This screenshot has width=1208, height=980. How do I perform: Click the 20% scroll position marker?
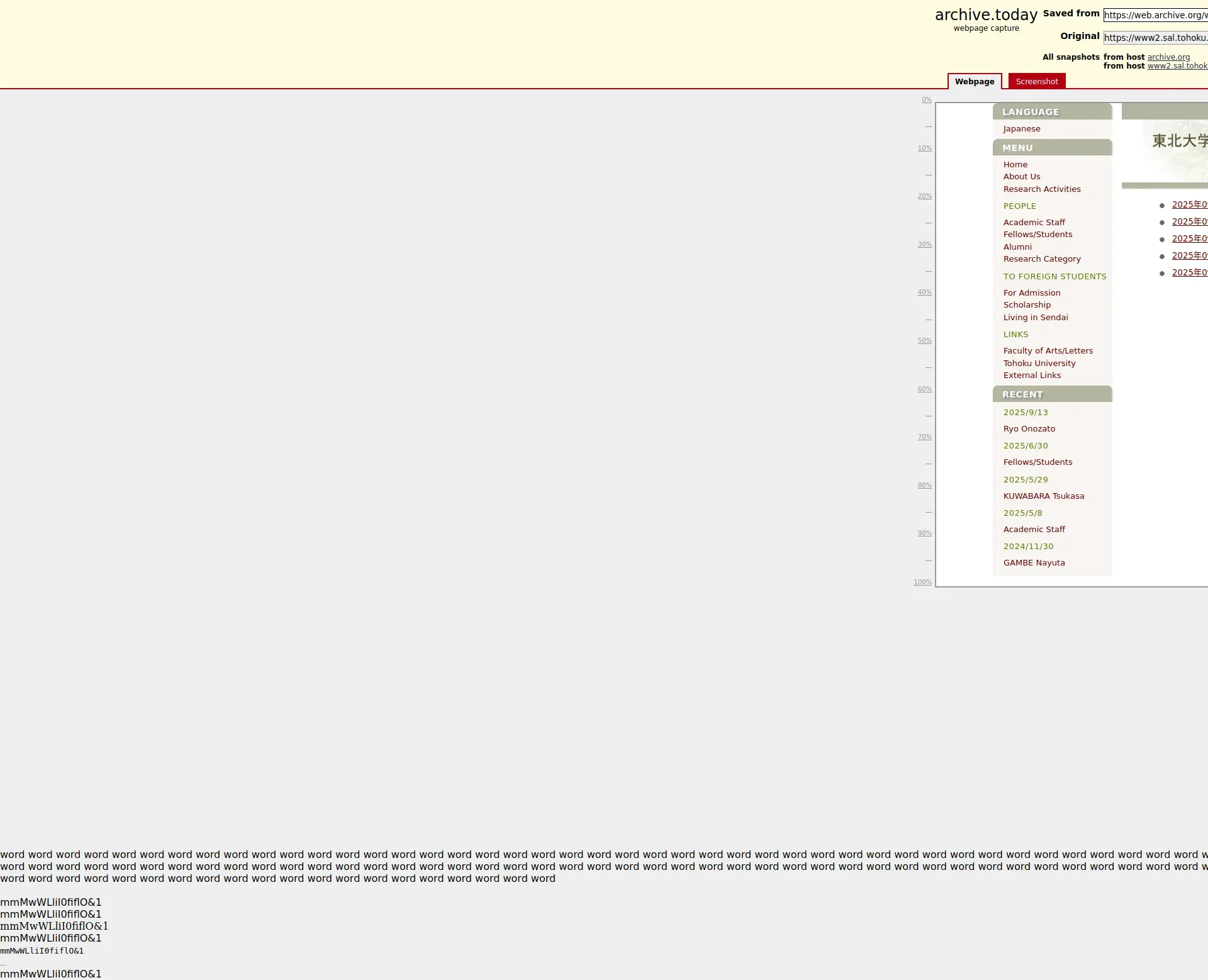pyautogui.click(x=924, y=196)
